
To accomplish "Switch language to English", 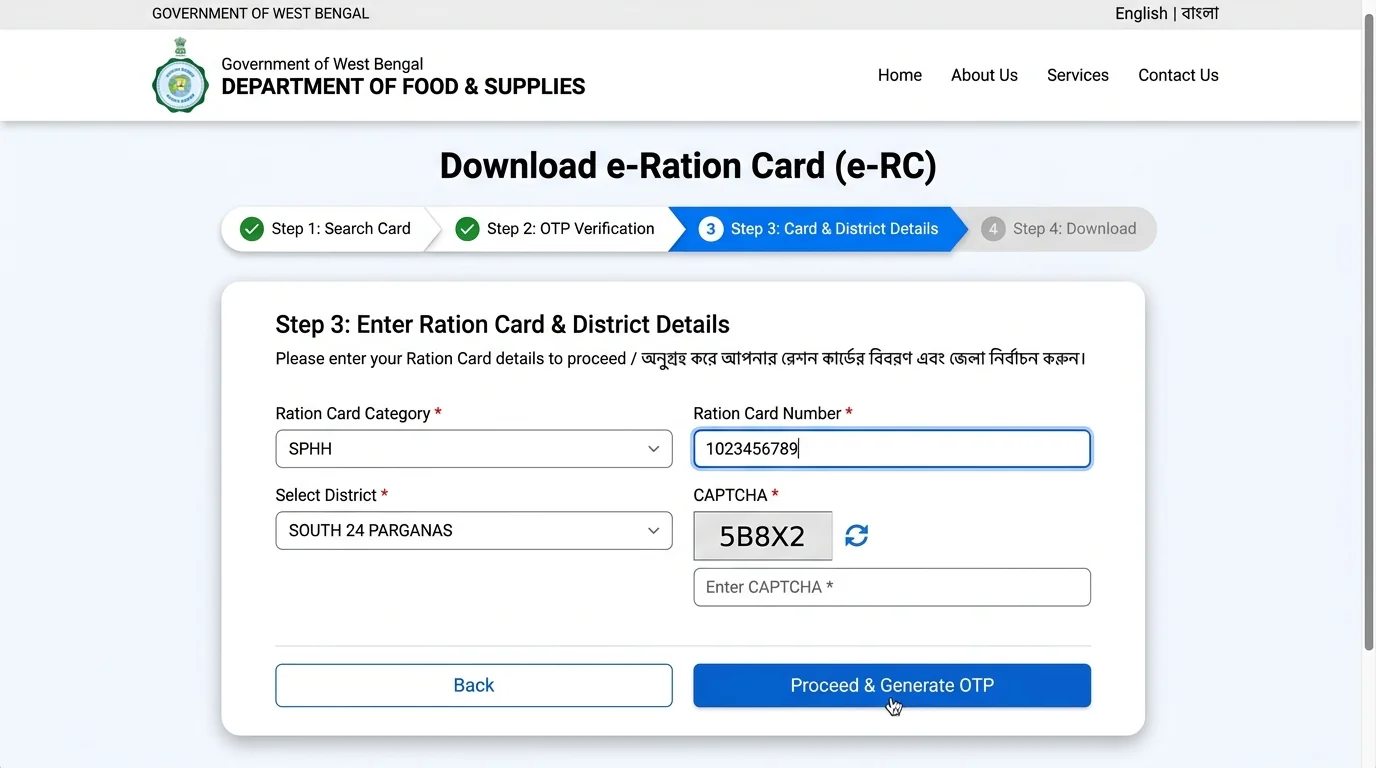I will 1141,14.
